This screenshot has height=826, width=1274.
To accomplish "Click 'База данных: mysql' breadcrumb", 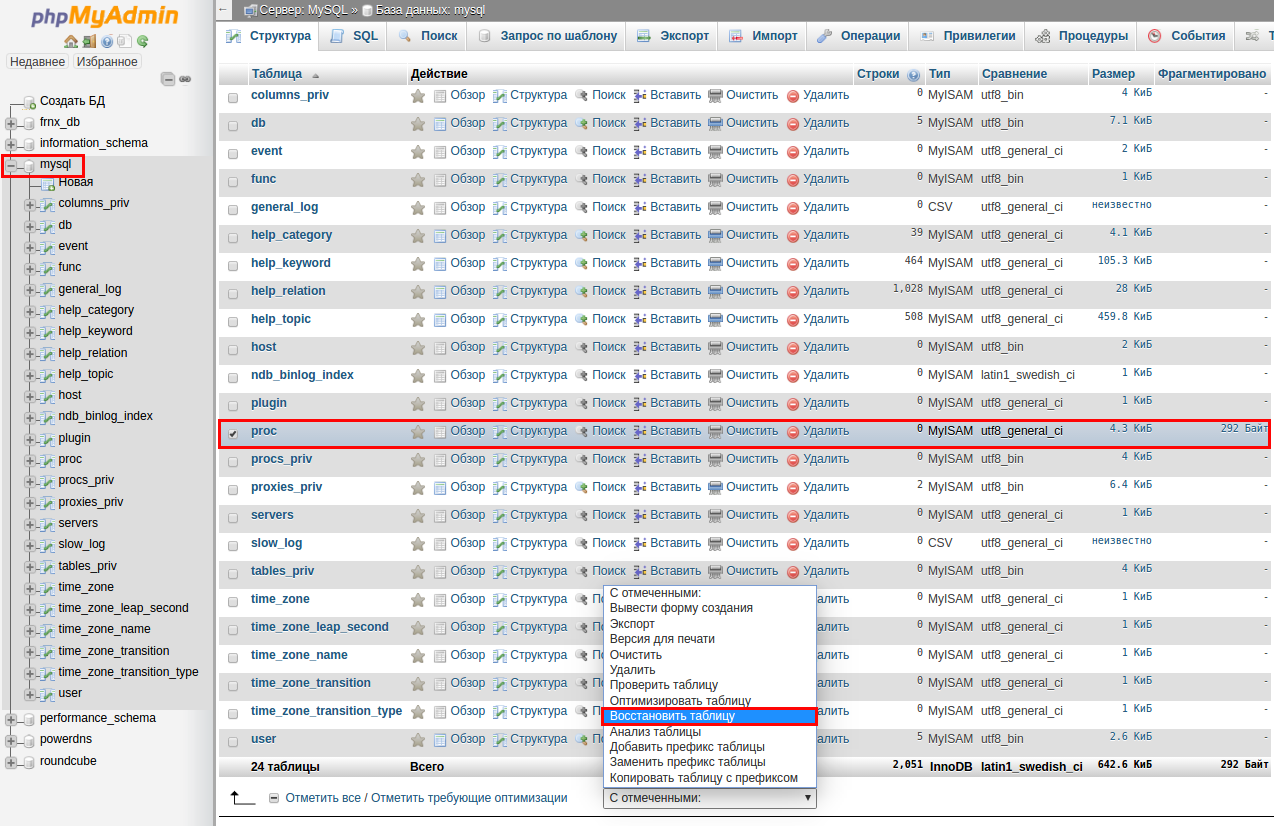I will [430, 10].
